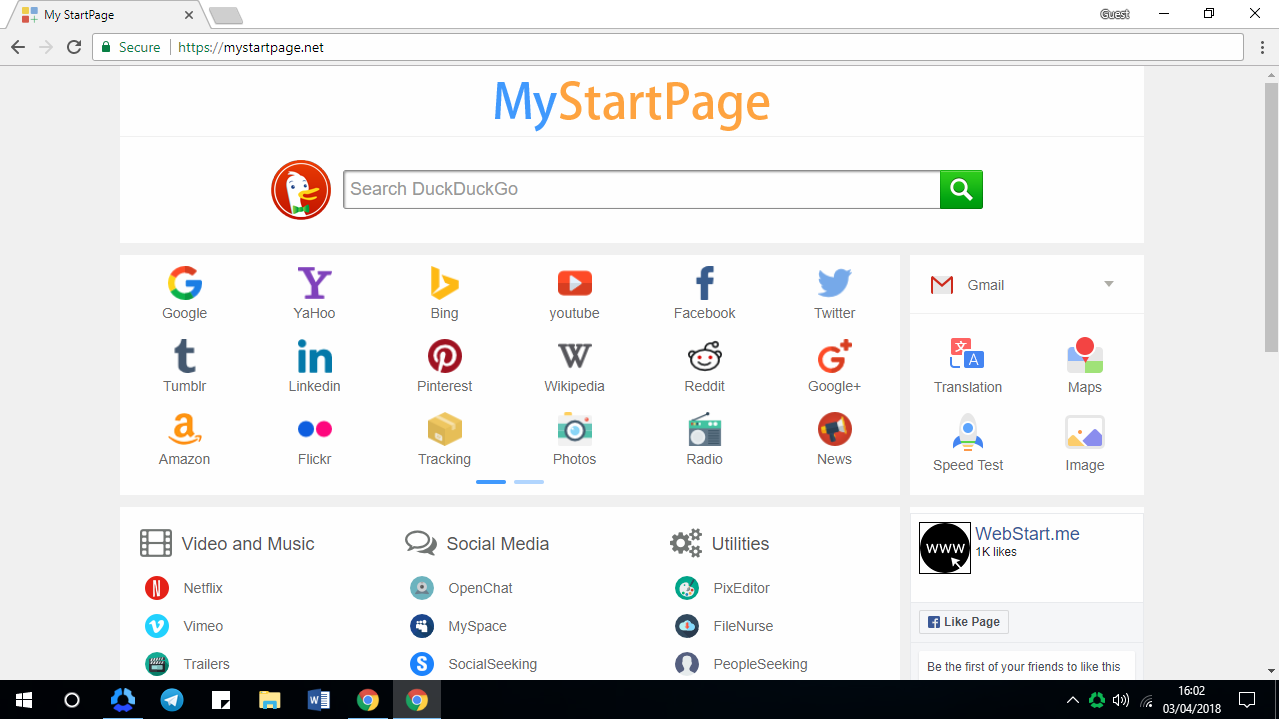
Task: Adjust the speaker volume in system tray
Action: [x=1119, y=699]
